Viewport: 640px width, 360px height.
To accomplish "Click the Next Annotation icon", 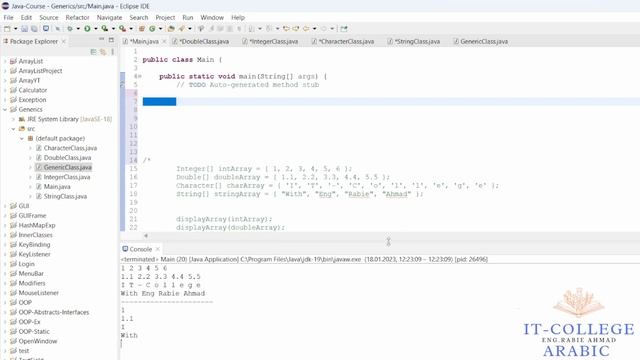I will click(x=251, y=29).
